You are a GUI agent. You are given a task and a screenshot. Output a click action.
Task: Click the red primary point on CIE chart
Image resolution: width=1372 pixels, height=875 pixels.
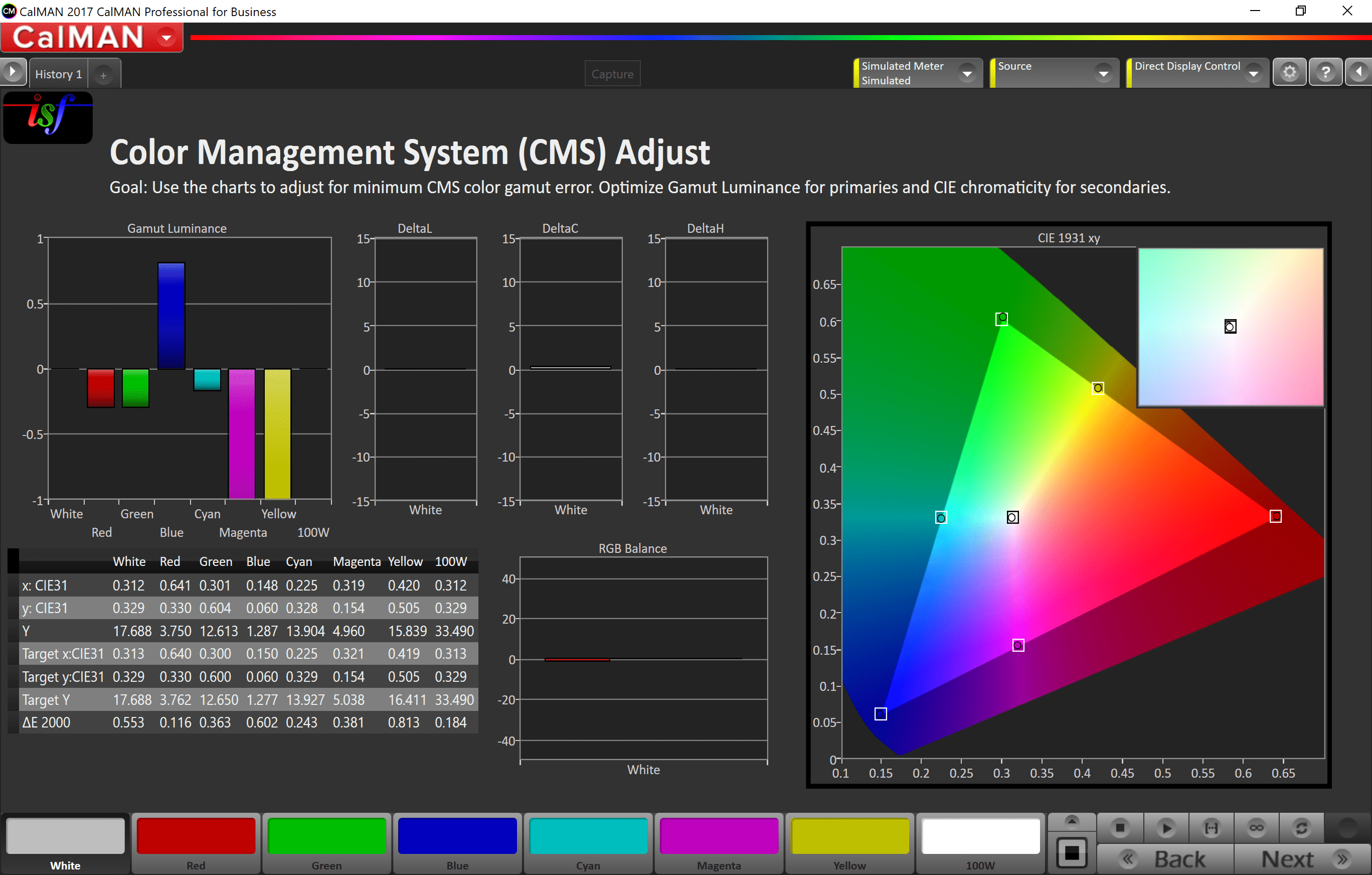click(1276, 516)
